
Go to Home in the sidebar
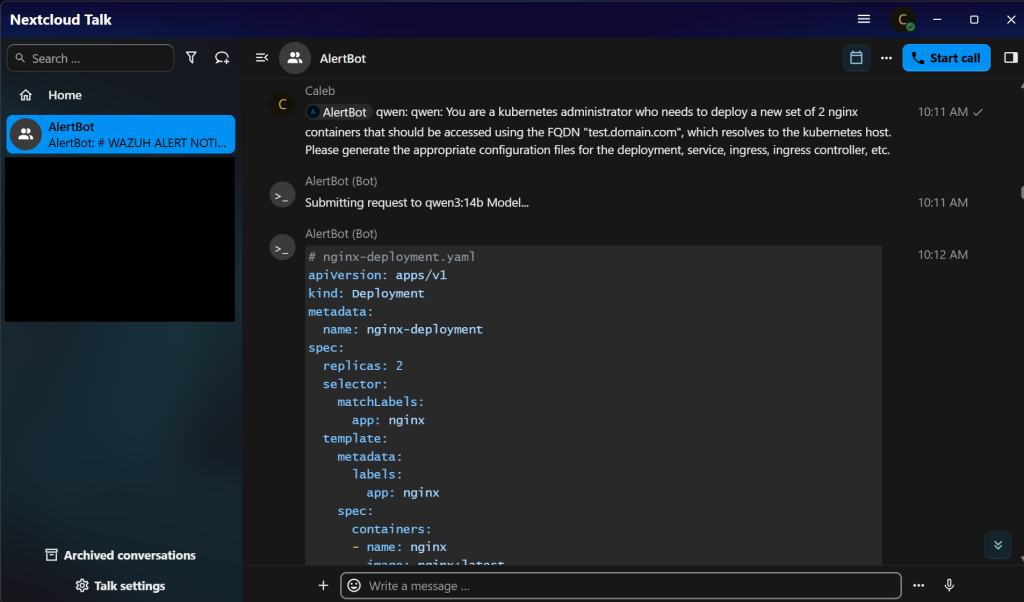tap(64, 95)
